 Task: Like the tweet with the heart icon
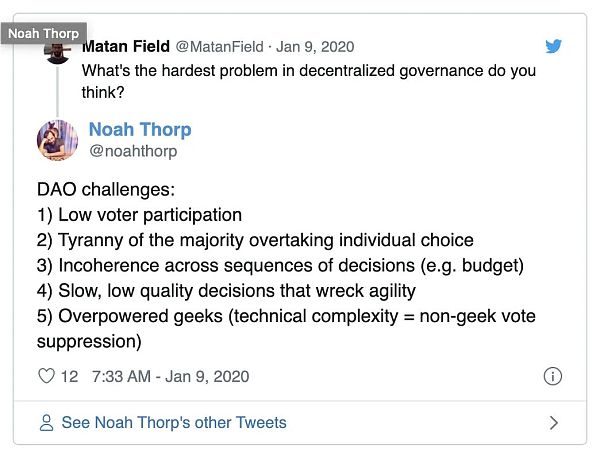[x=46, y=377]
